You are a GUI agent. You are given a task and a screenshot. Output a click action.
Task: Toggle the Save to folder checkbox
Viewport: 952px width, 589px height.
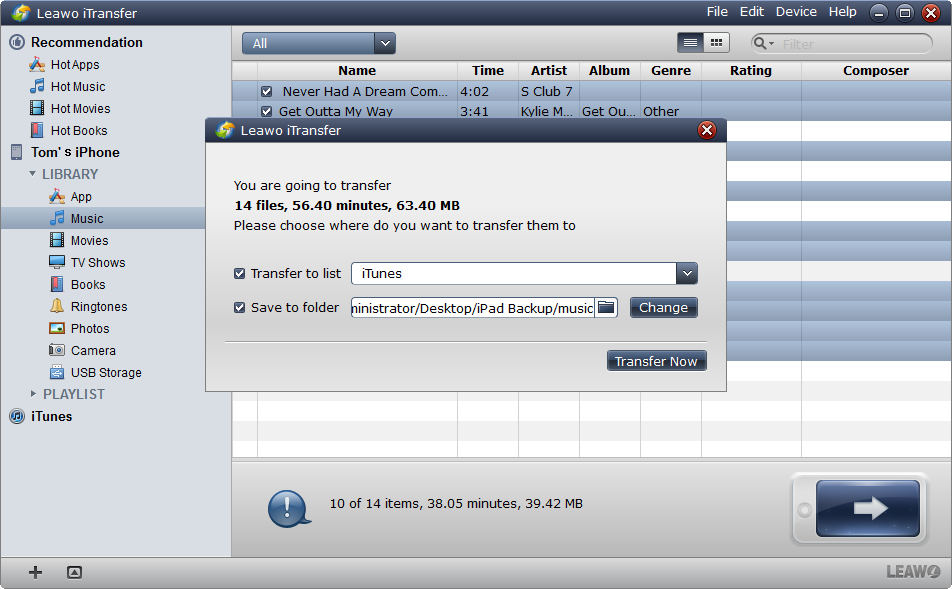pos(240,307)
